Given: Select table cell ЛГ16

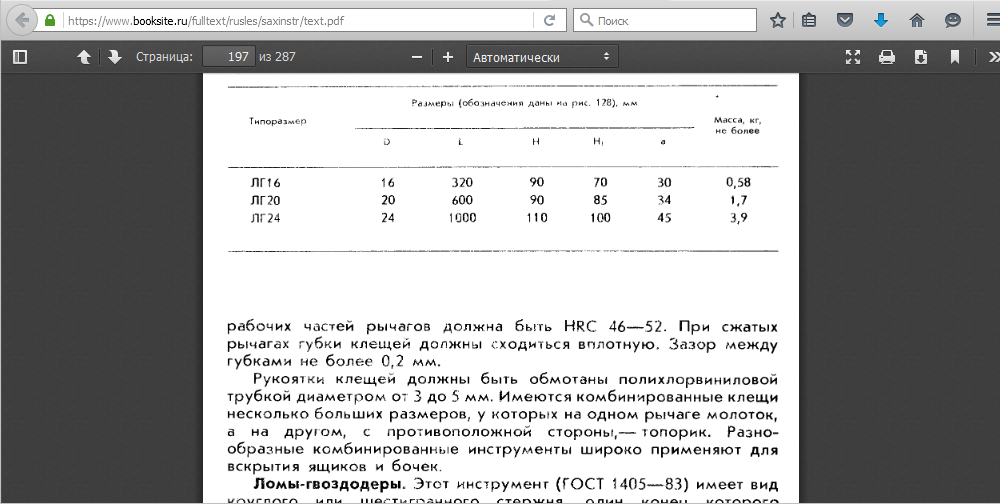Looking at the screenshot, I should pos(265,182).
